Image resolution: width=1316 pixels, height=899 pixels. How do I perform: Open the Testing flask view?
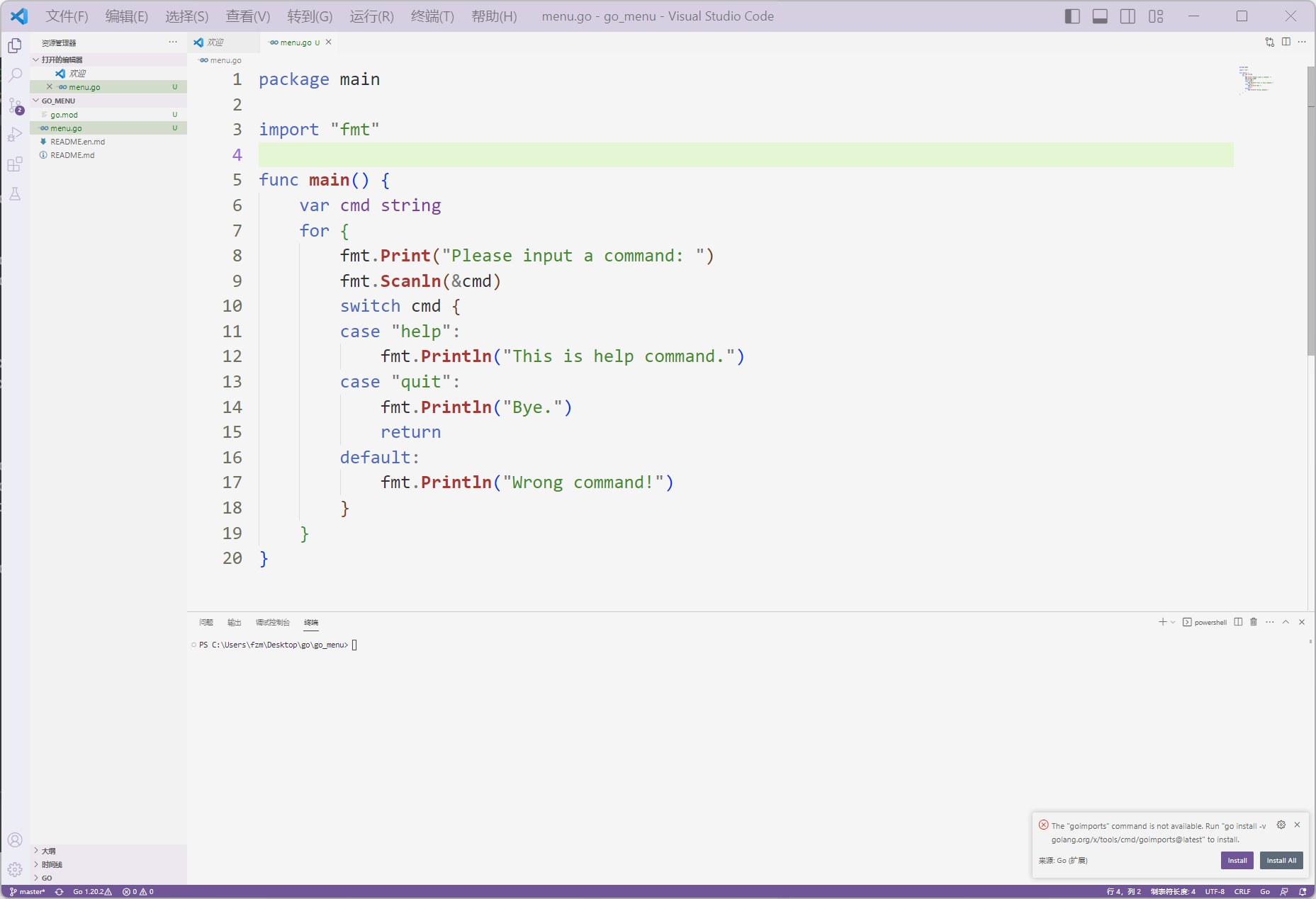tap(15, 194)
